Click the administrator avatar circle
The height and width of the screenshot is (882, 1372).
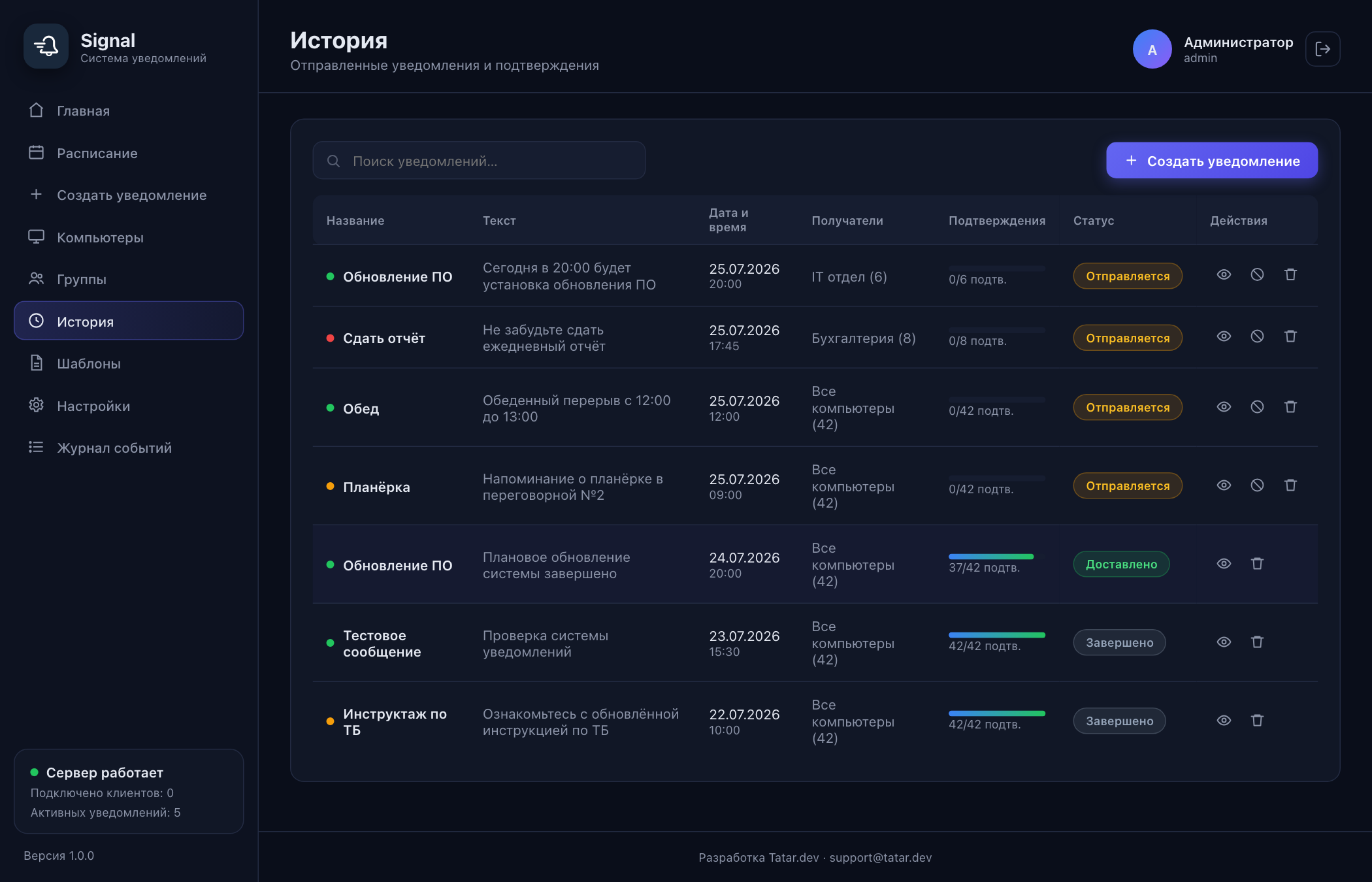[1152, 49]
